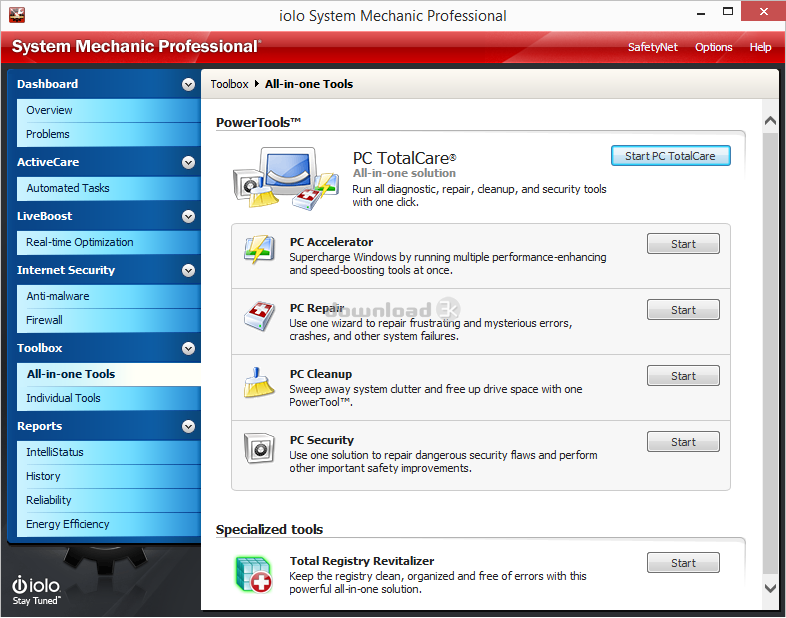This screenshot has width=786, height=618.
Task: Click the PC TotalCare computer icon
Action: pyautogui.click(x=286, y=178)
